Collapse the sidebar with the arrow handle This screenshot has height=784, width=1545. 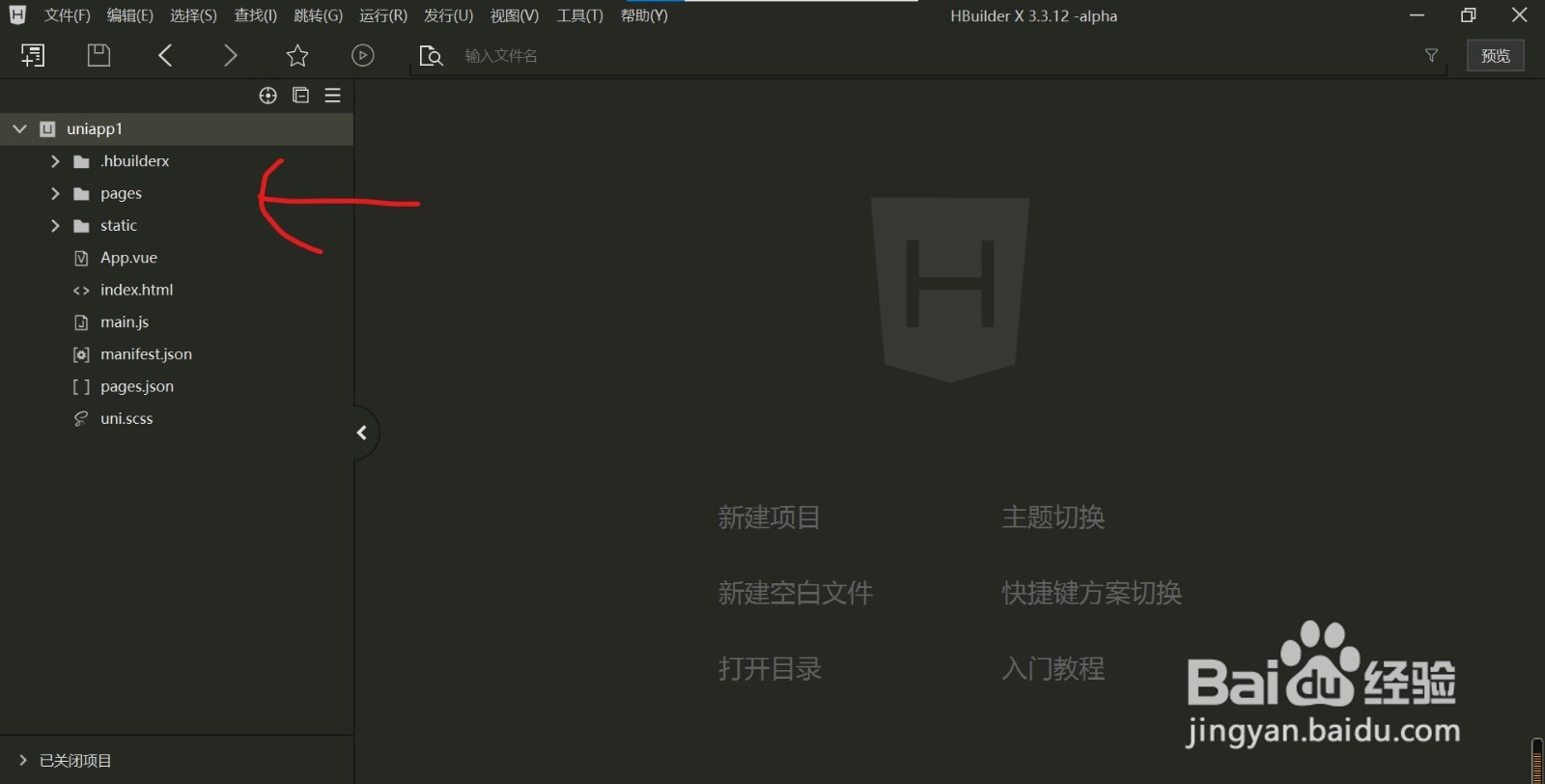[363, 433]
